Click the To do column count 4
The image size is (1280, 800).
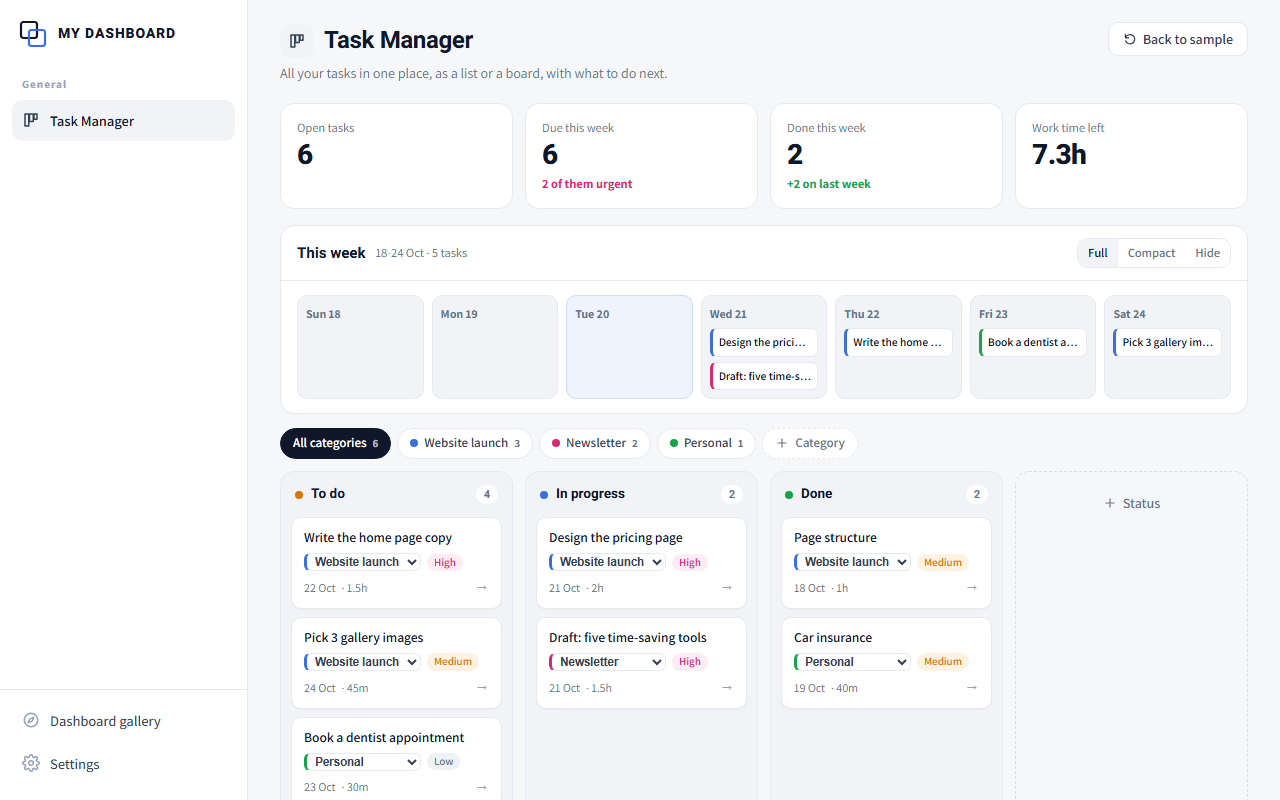(487, 494)
